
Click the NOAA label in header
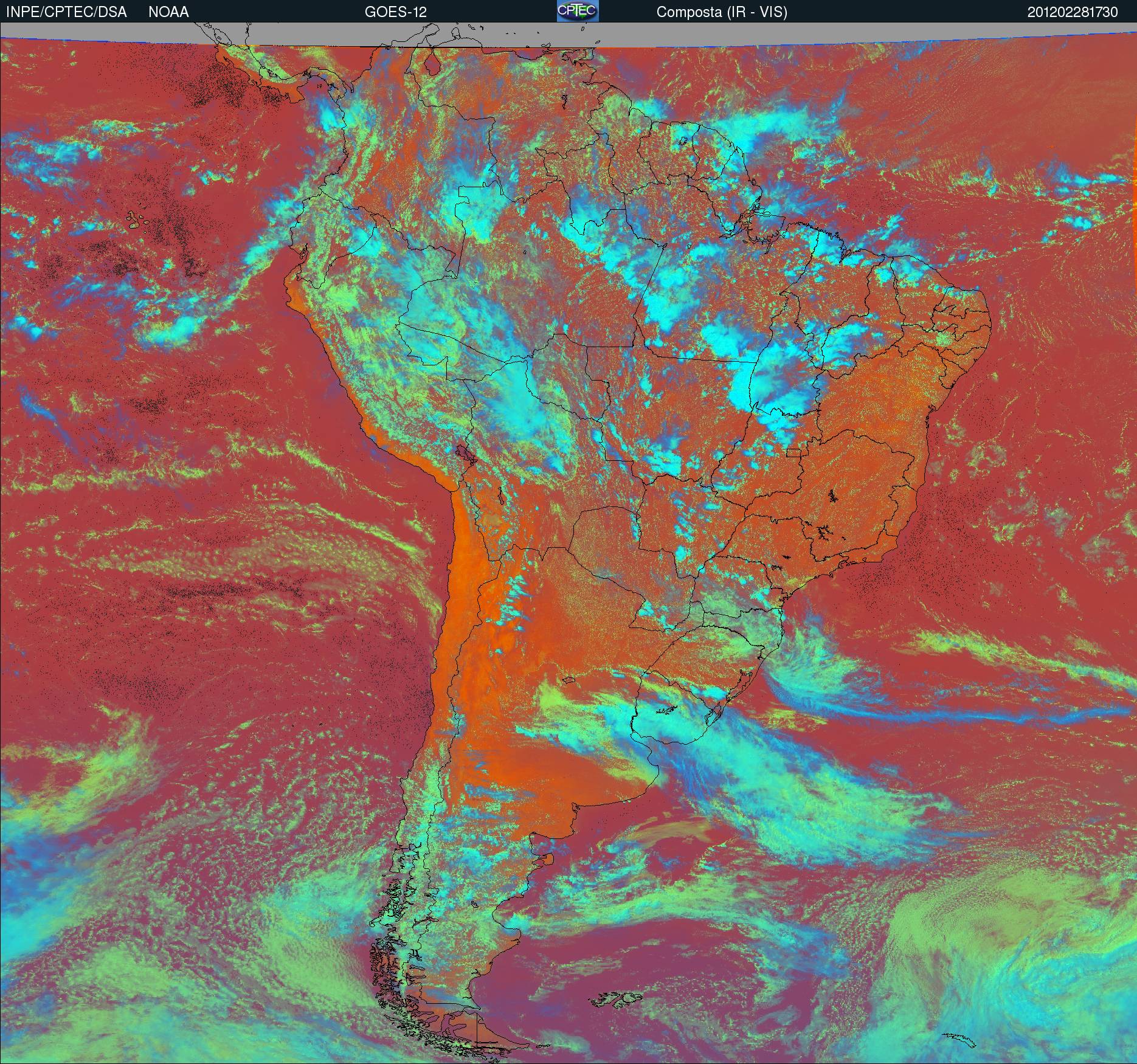click(168, 12)
